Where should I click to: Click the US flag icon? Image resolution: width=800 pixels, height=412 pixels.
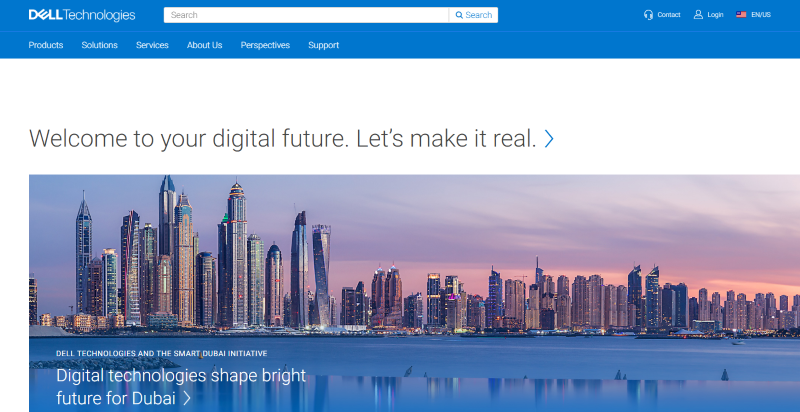741,15
